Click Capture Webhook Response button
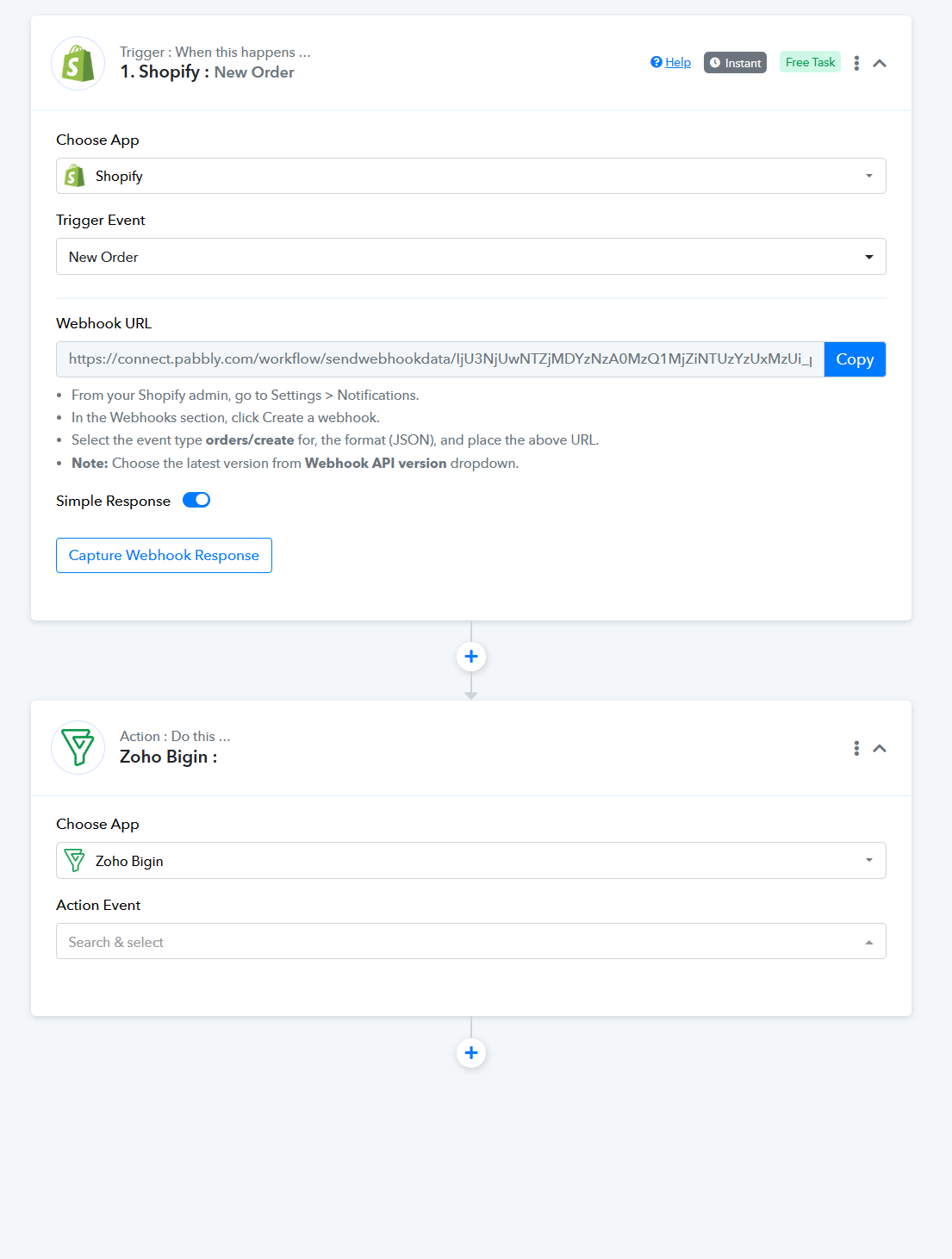952x1259 pixels. pos(164,555)
